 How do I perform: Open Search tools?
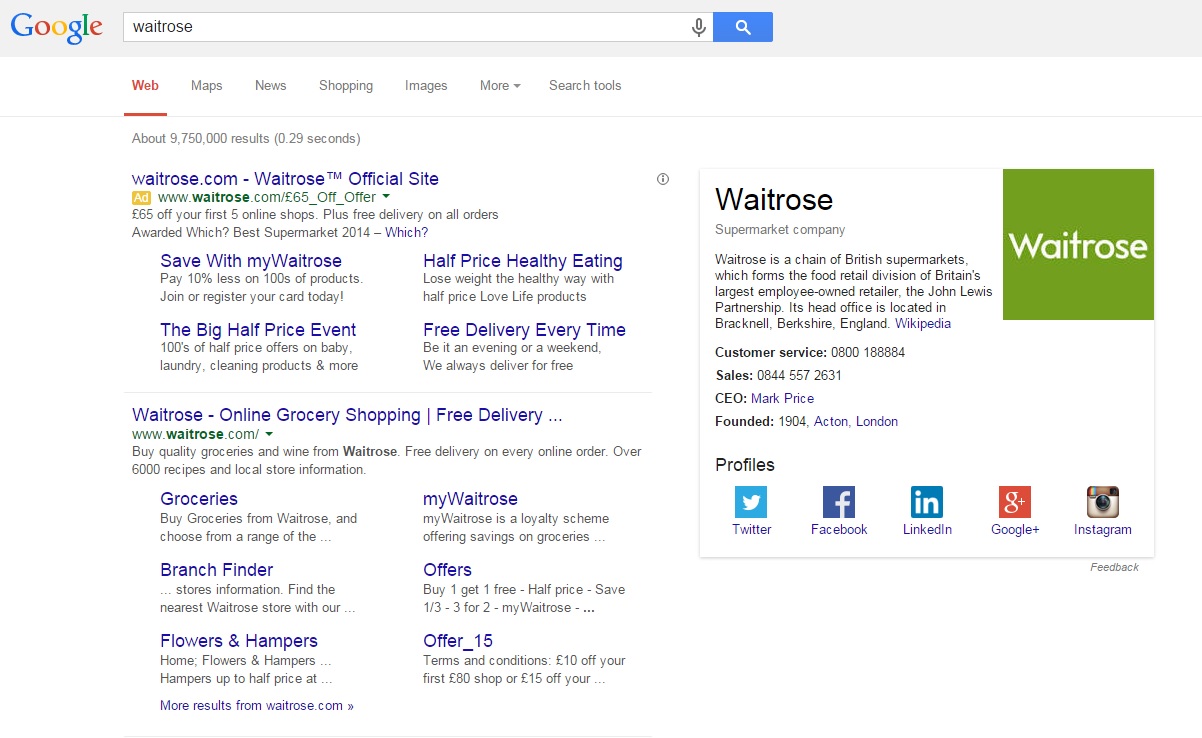click(x=585, y=86)
